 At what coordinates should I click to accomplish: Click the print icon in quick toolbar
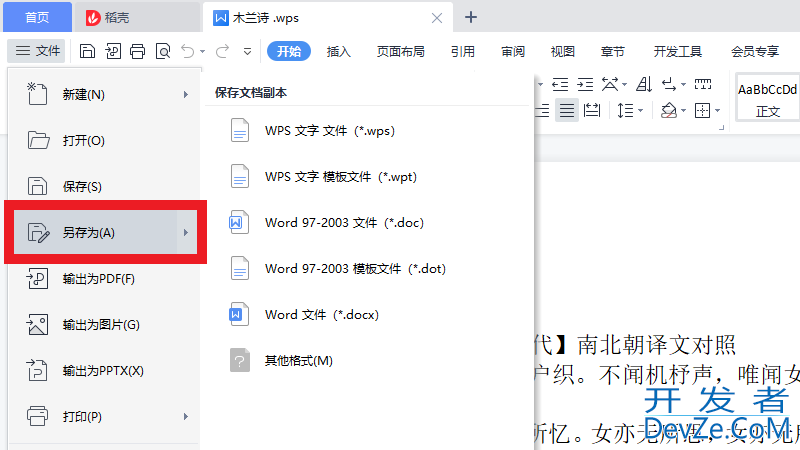[137, 51]
